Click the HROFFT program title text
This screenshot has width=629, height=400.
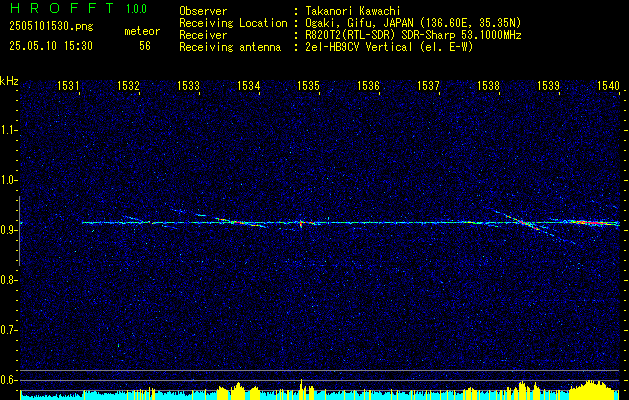(62, 8)
